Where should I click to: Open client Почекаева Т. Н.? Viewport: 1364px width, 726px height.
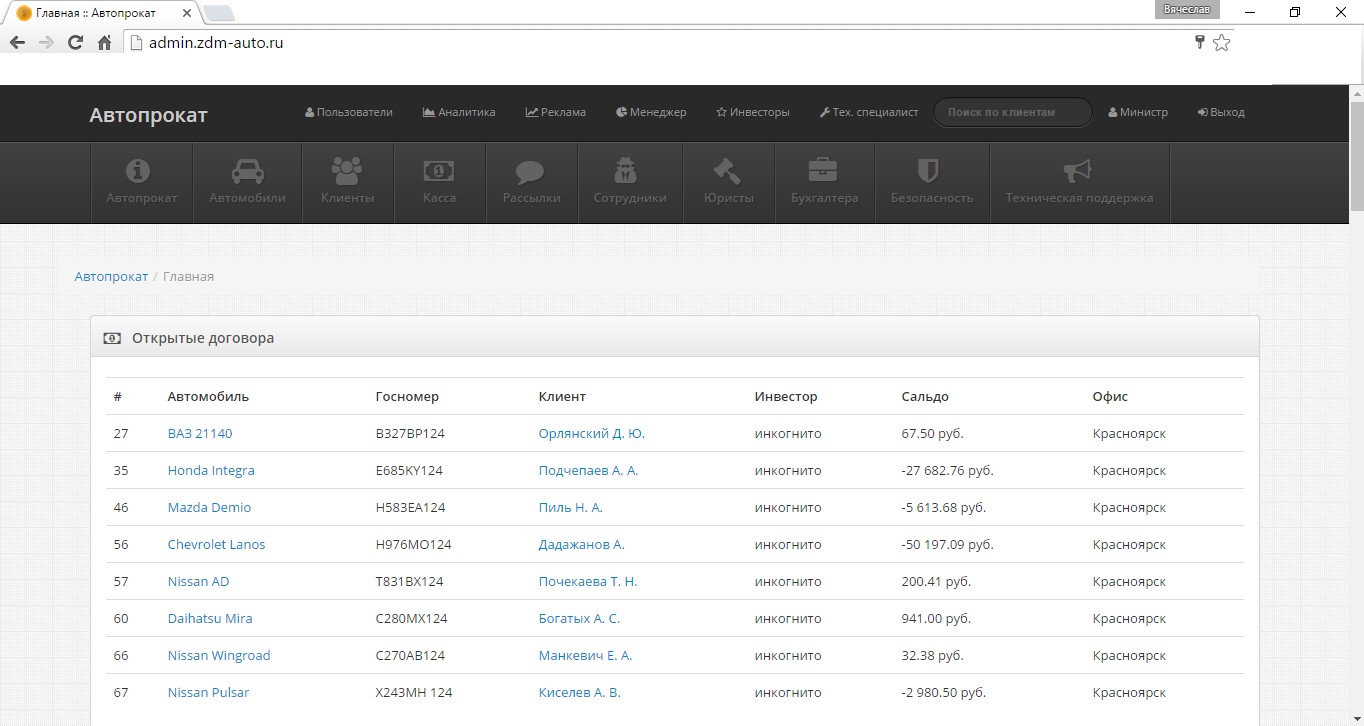(x=587, y=581)
